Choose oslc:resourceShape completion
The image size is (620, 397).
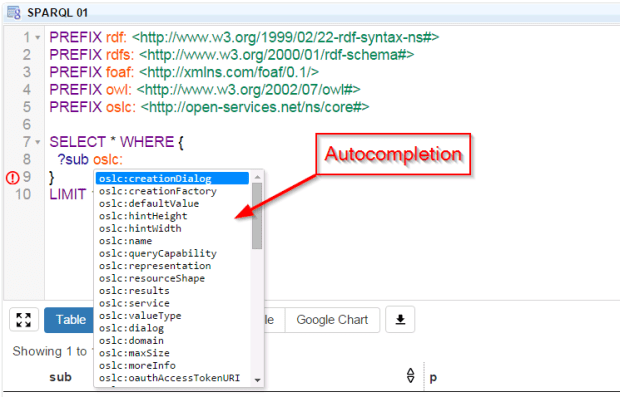[172, 278]
